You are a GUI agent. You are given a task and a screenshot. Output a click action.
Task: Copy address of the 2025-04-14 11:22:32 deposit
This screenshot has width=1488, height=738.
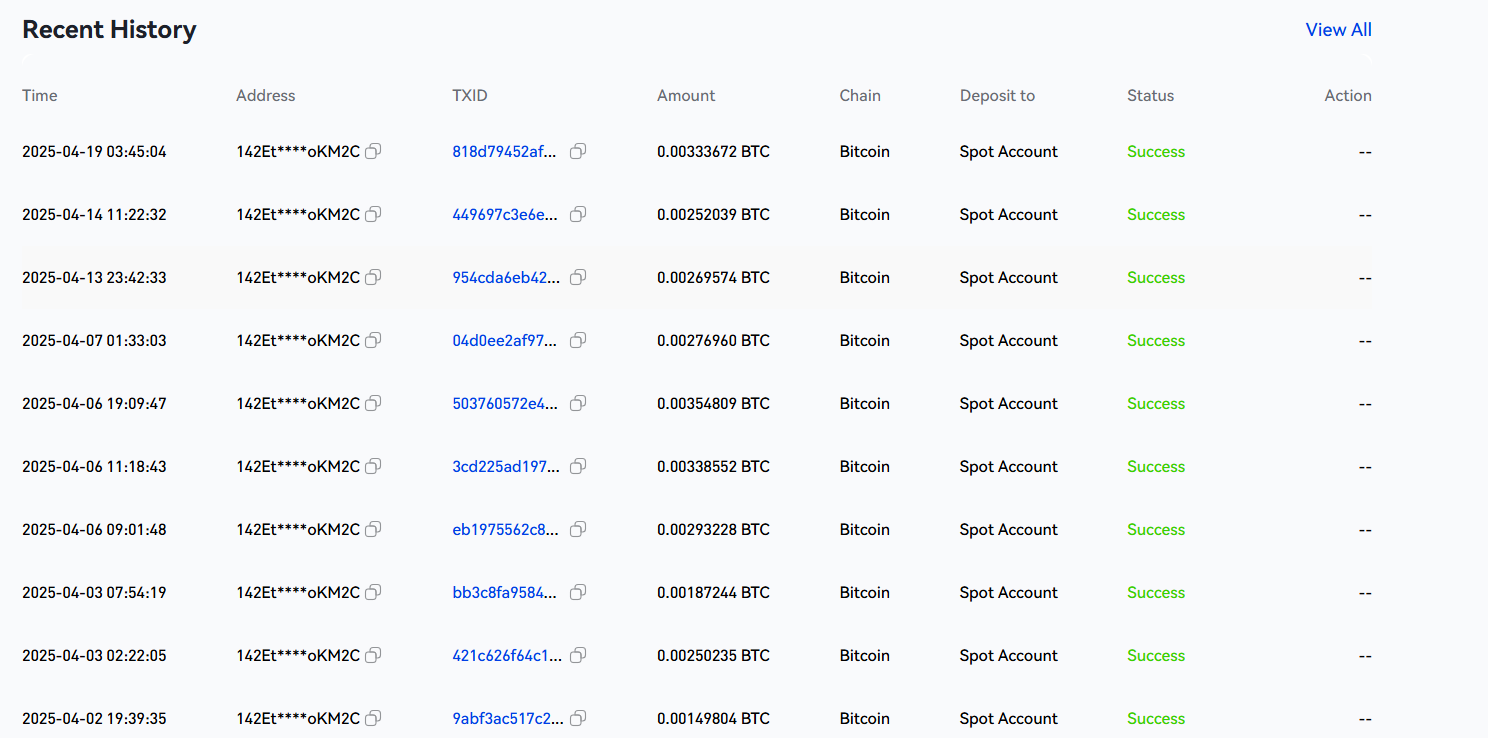coord(373,215)
